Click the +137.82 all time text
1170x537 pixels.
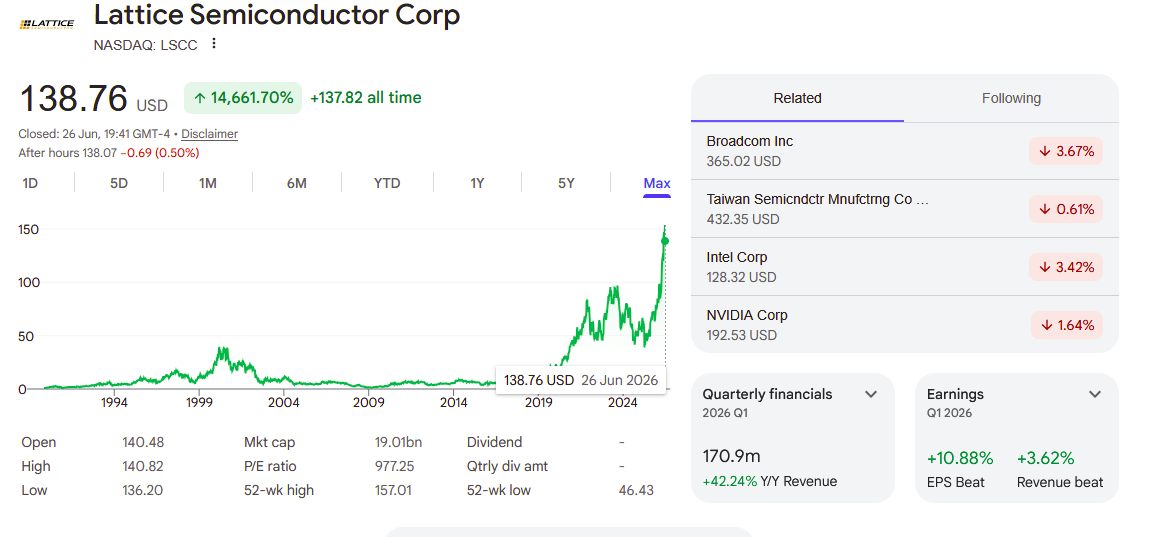[x=366, y=98]
